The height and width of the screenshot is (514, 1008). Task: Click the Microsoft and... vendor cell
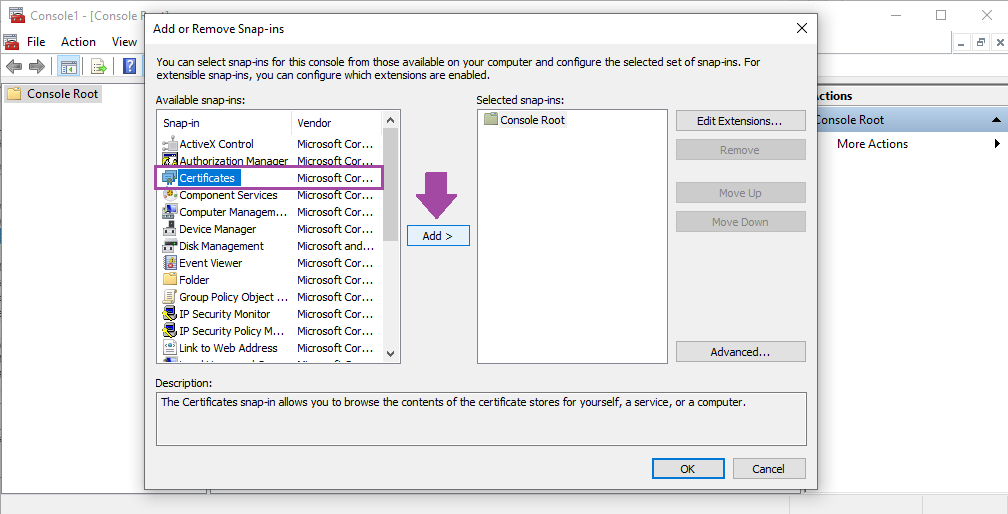(336, 246)
